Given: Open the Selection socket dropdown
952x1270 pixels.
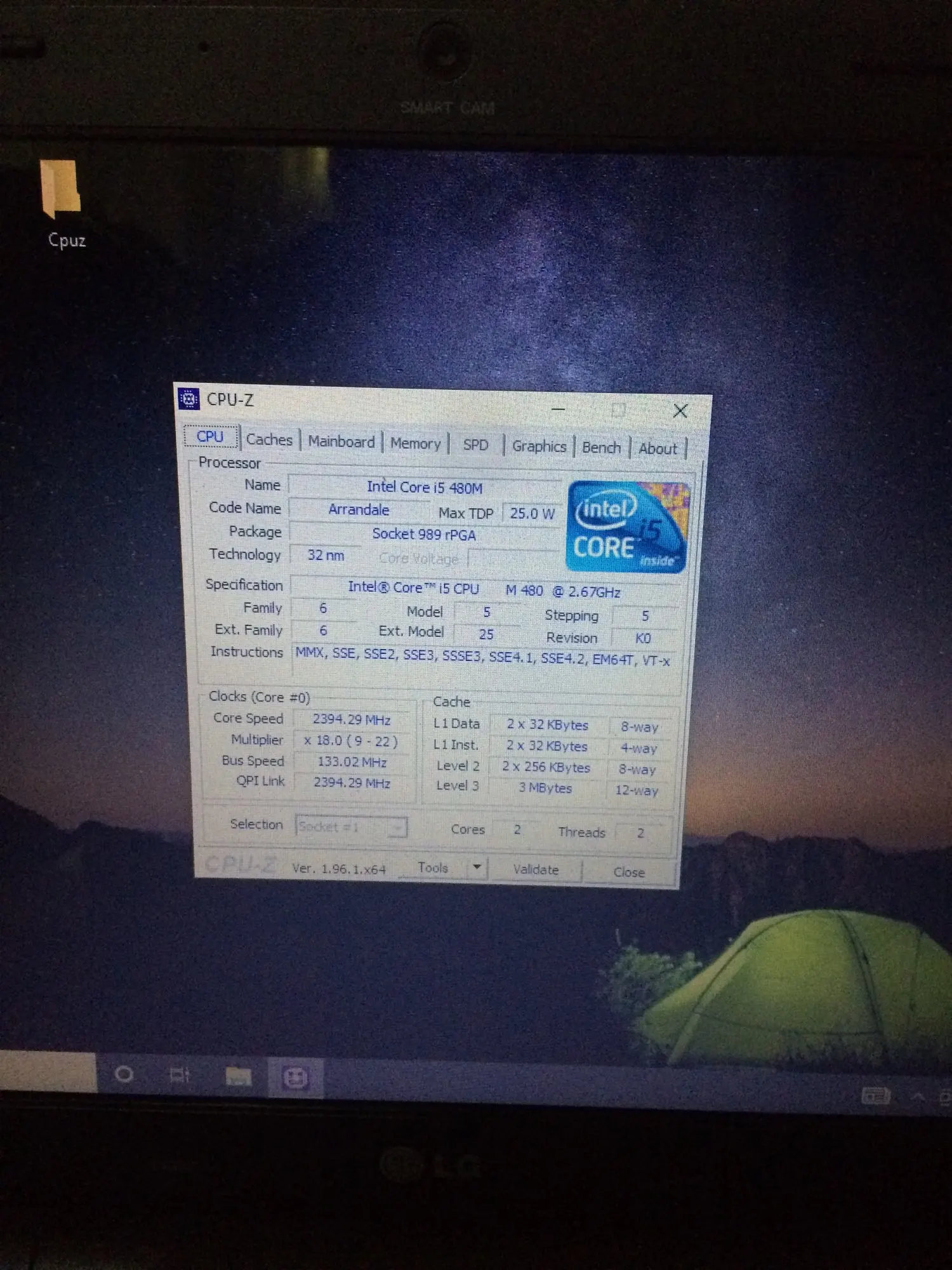Looking at the screenshot, I should click(x=351, y=827).
